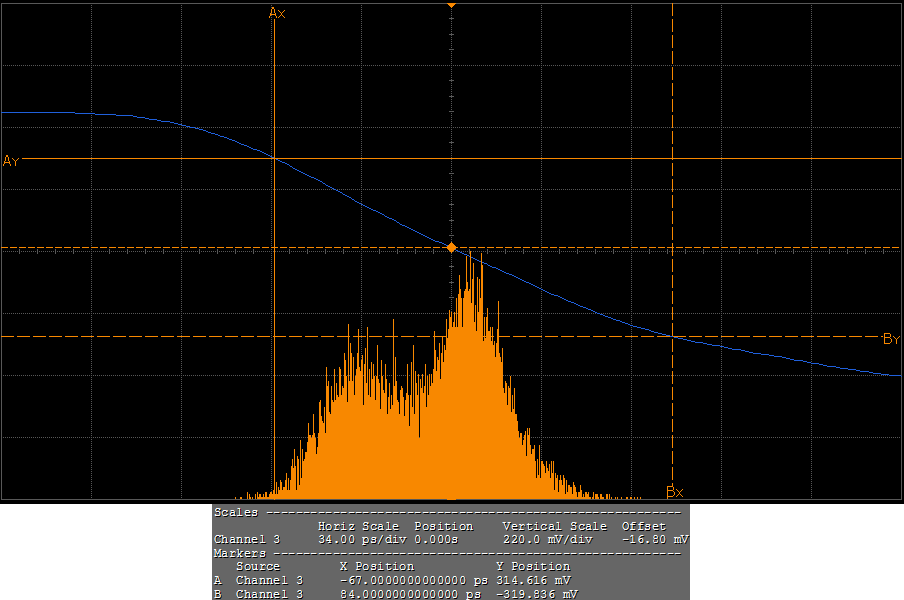The width and height of the screenshot is (904, 600).
Task: Click the tallest orange histogram peak
Action: (x=482, y=256)
